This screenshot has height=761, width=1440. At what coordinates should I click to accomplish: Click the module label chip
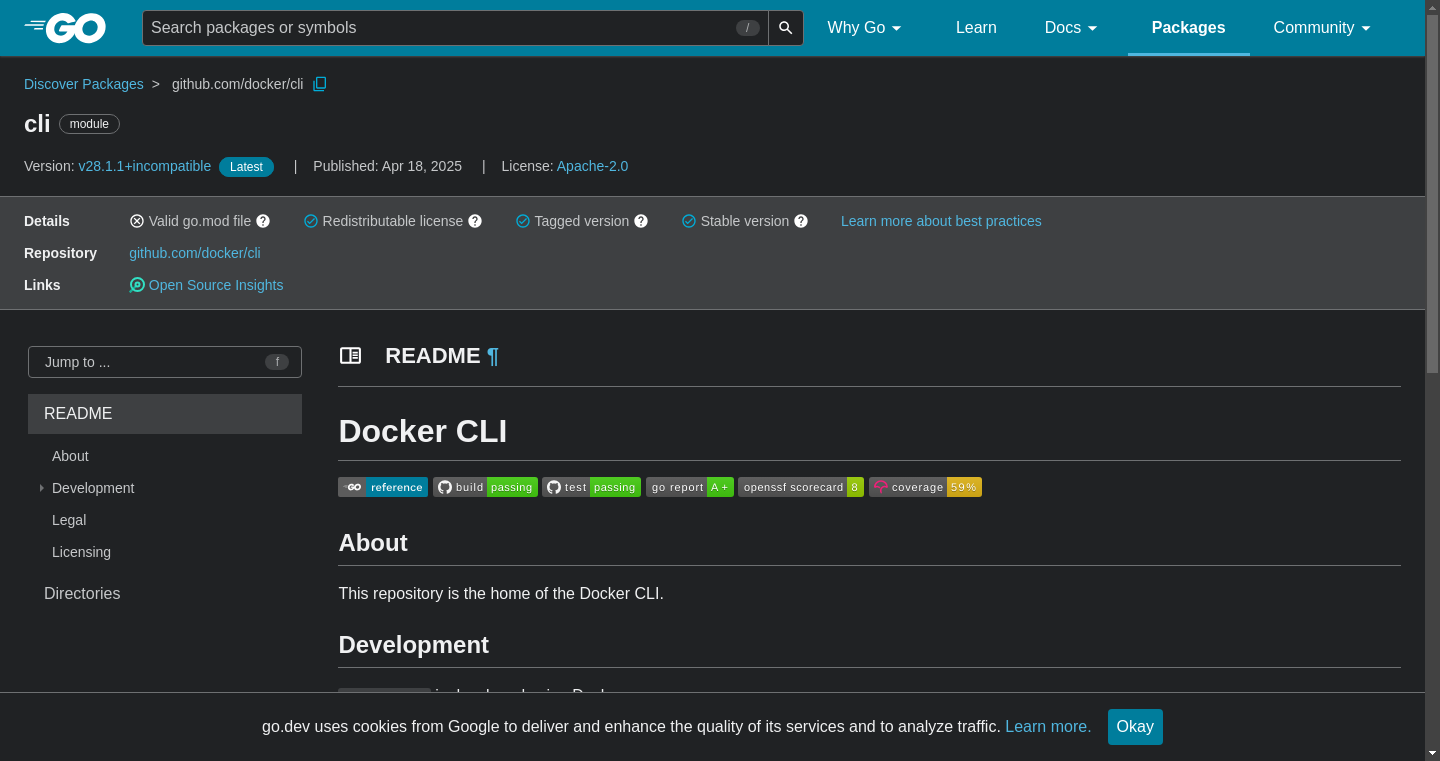coord(89,124)
